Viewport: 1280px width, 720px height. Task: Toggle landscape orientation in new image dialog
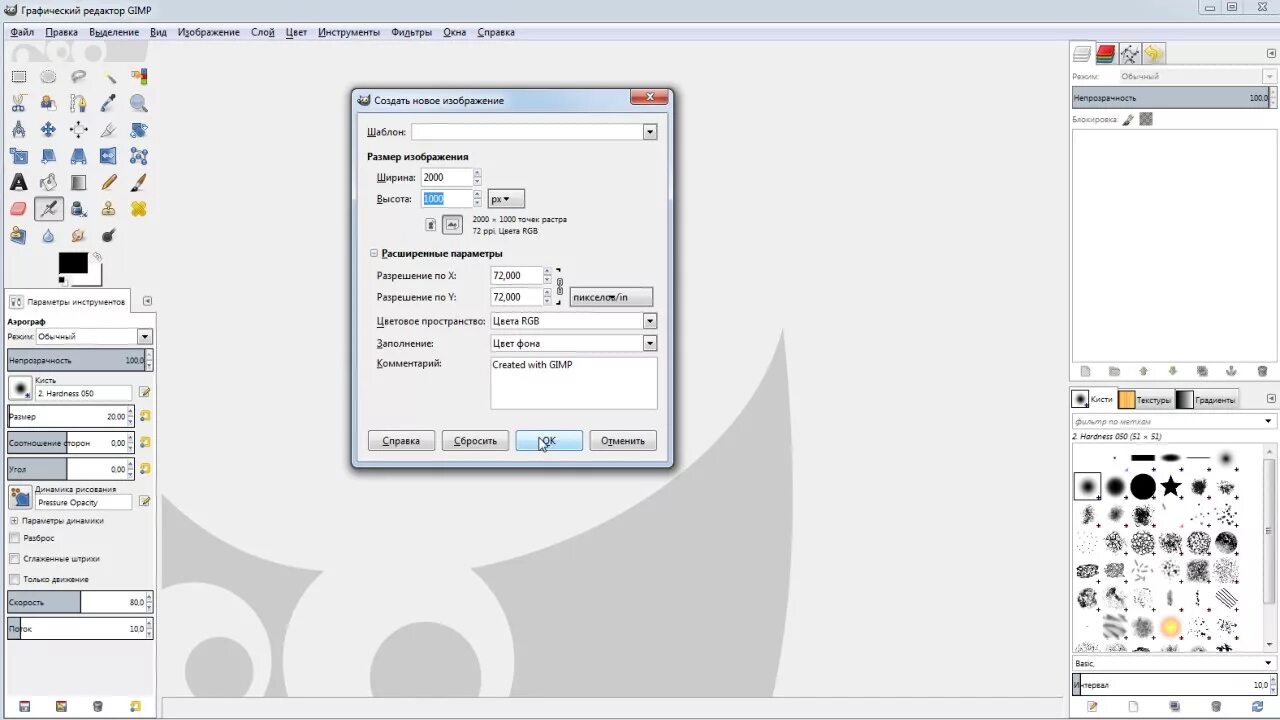[452, 225]
